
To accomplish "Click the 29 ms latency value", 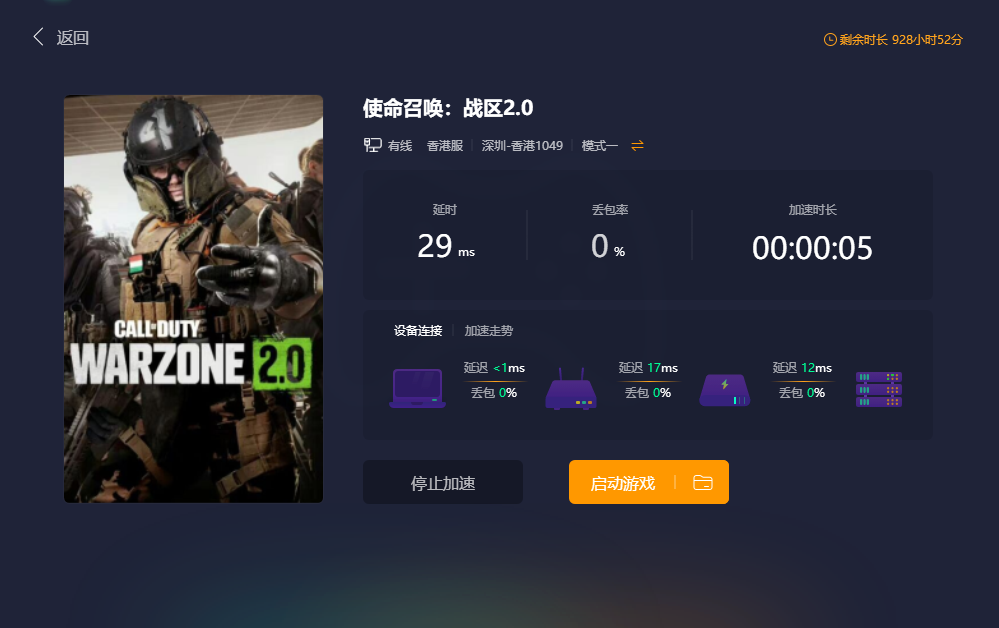I will [x=445, y=246].
